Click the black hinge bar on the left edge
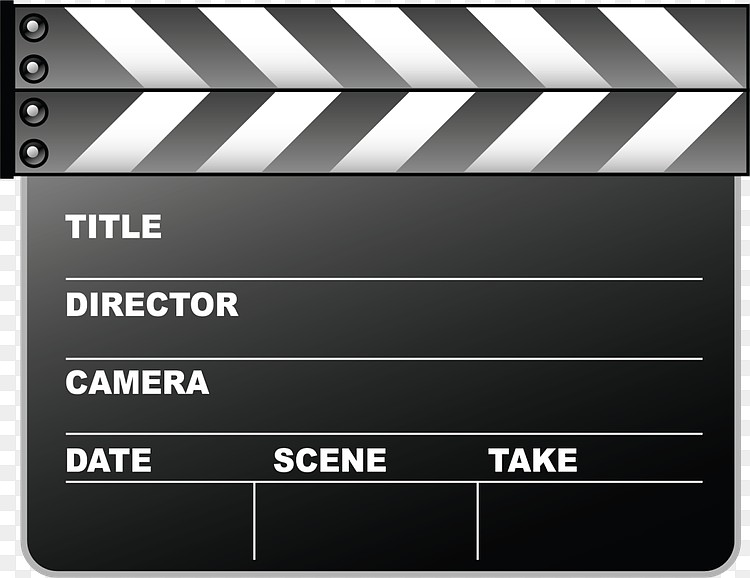Image resolution: width=750 pixels, height=578 pixels. point(7,90)
